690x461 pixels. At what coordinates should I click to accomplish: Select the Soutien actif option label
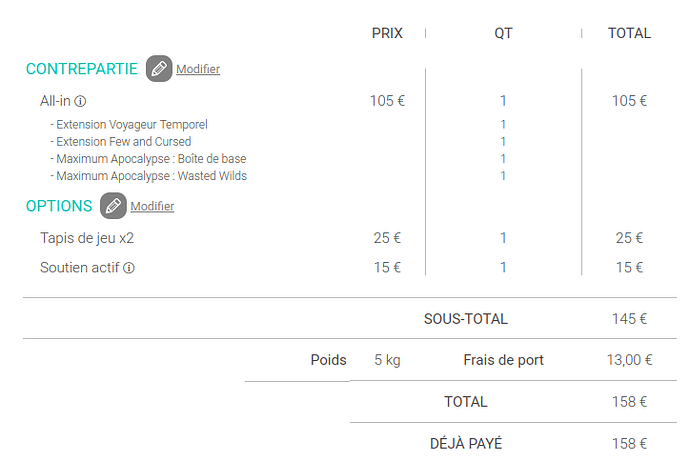click(x=80, y=267)
